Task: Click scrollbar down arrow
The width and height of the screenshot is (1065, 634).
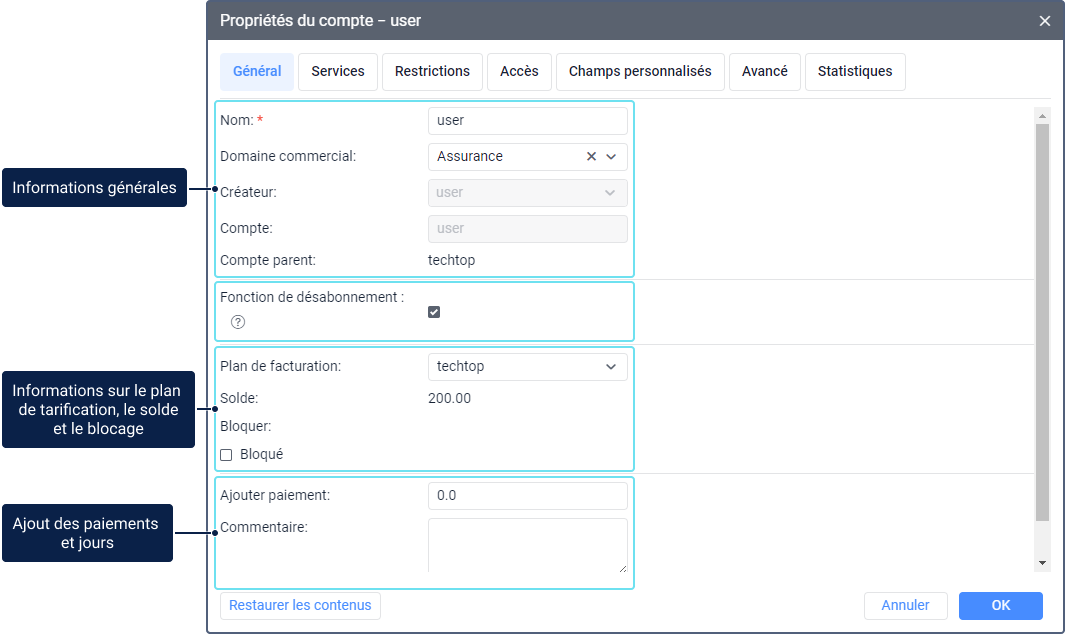Action: pyautogui.click(x=1042, y=563)
